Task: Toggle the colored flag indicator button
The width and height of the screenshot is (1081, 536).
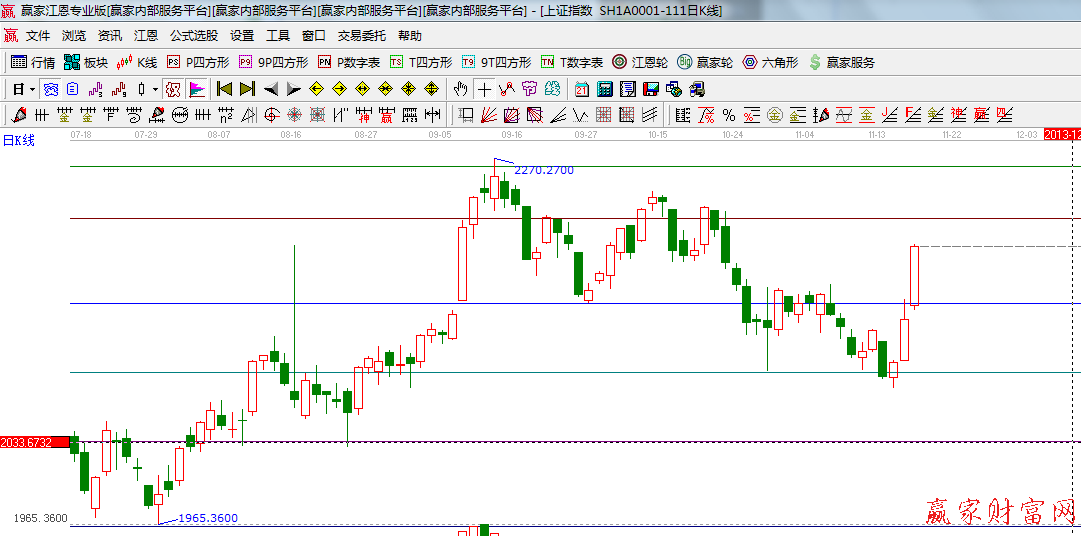Action: coord(197,89)
